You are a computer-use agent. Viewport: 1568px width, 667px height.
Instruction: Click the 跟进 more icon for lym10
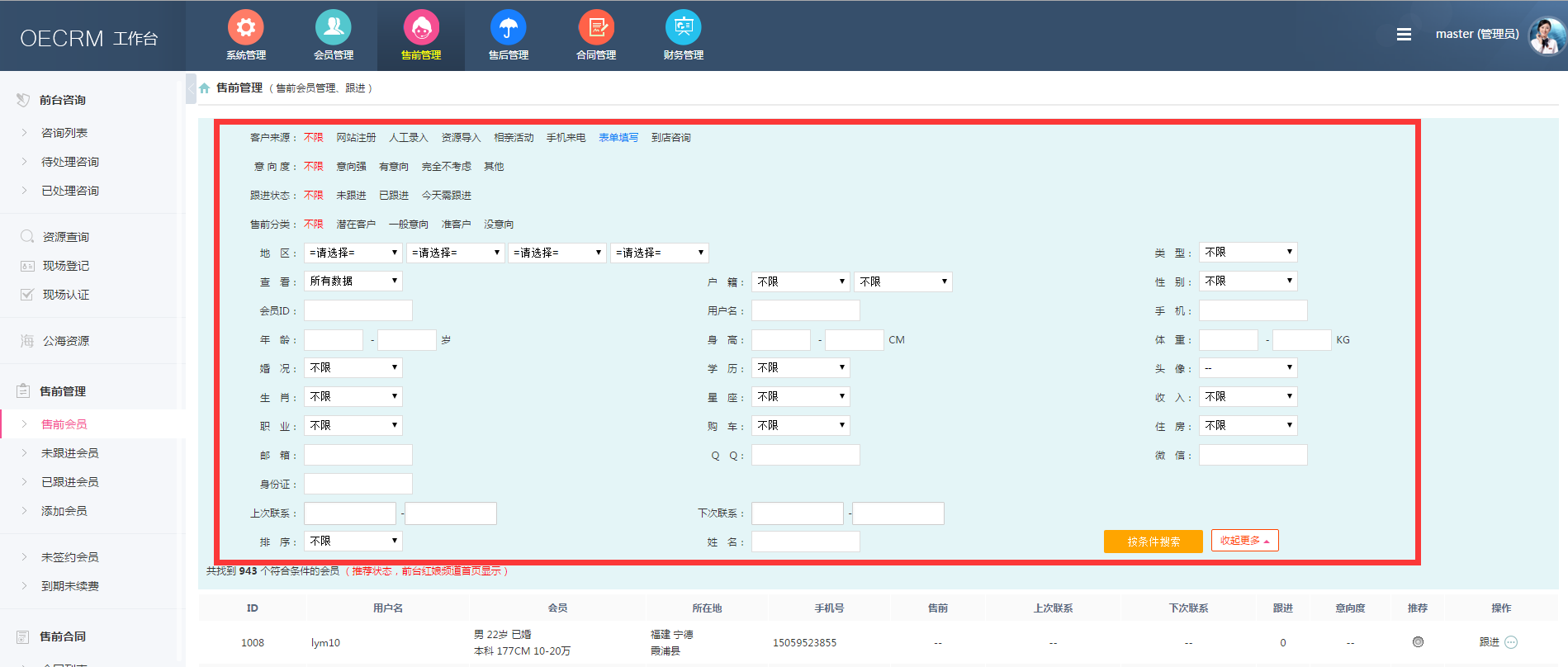pos(1511,642)
